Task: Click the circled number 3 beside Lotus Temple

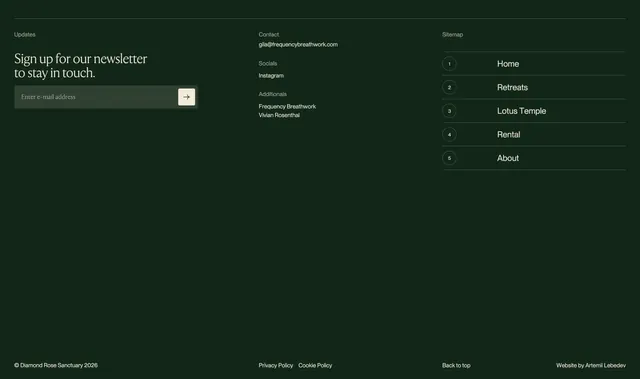Action: 449,111
